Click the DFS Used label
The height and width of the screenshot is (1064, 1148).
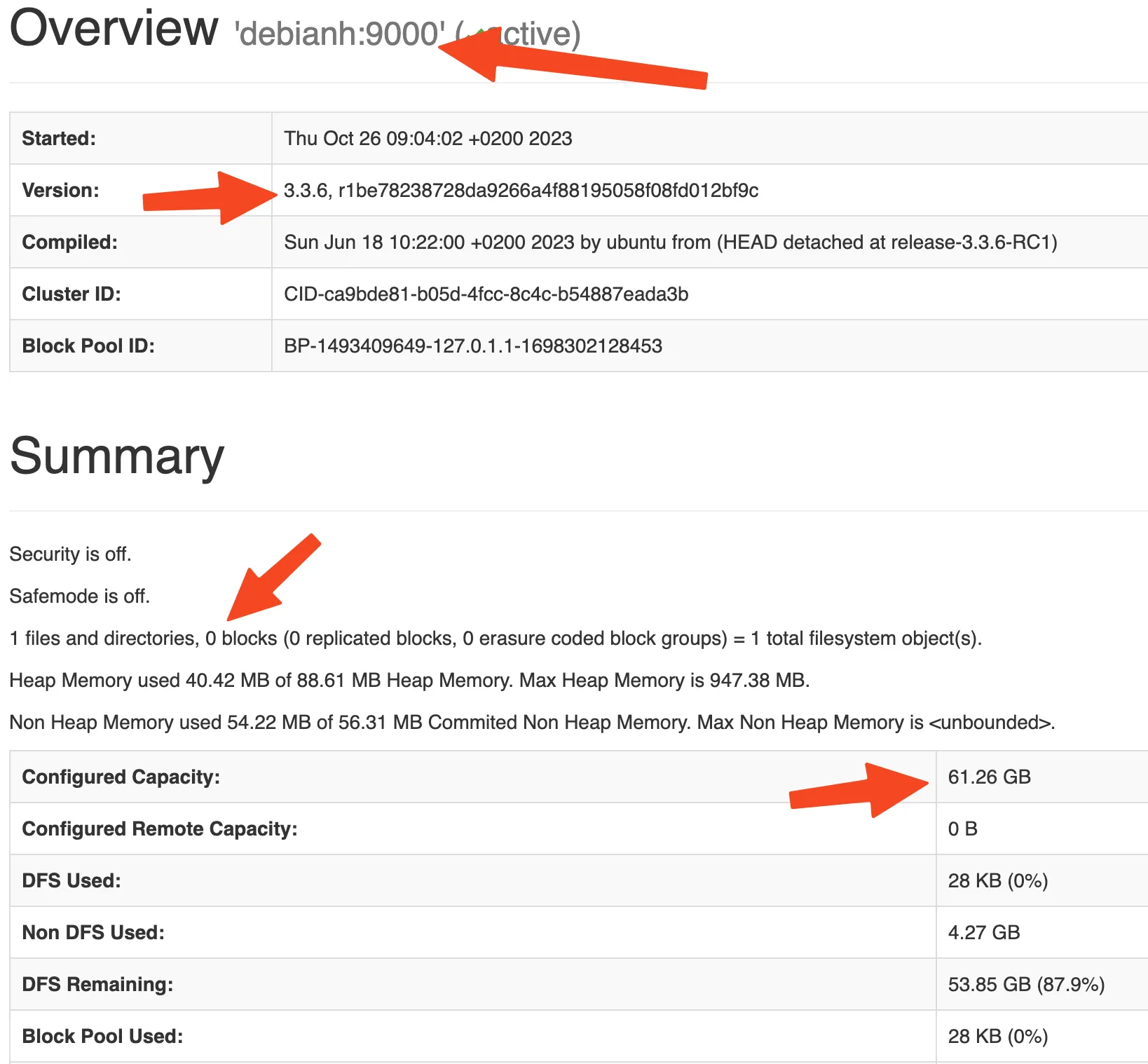[x=71, y=881]
